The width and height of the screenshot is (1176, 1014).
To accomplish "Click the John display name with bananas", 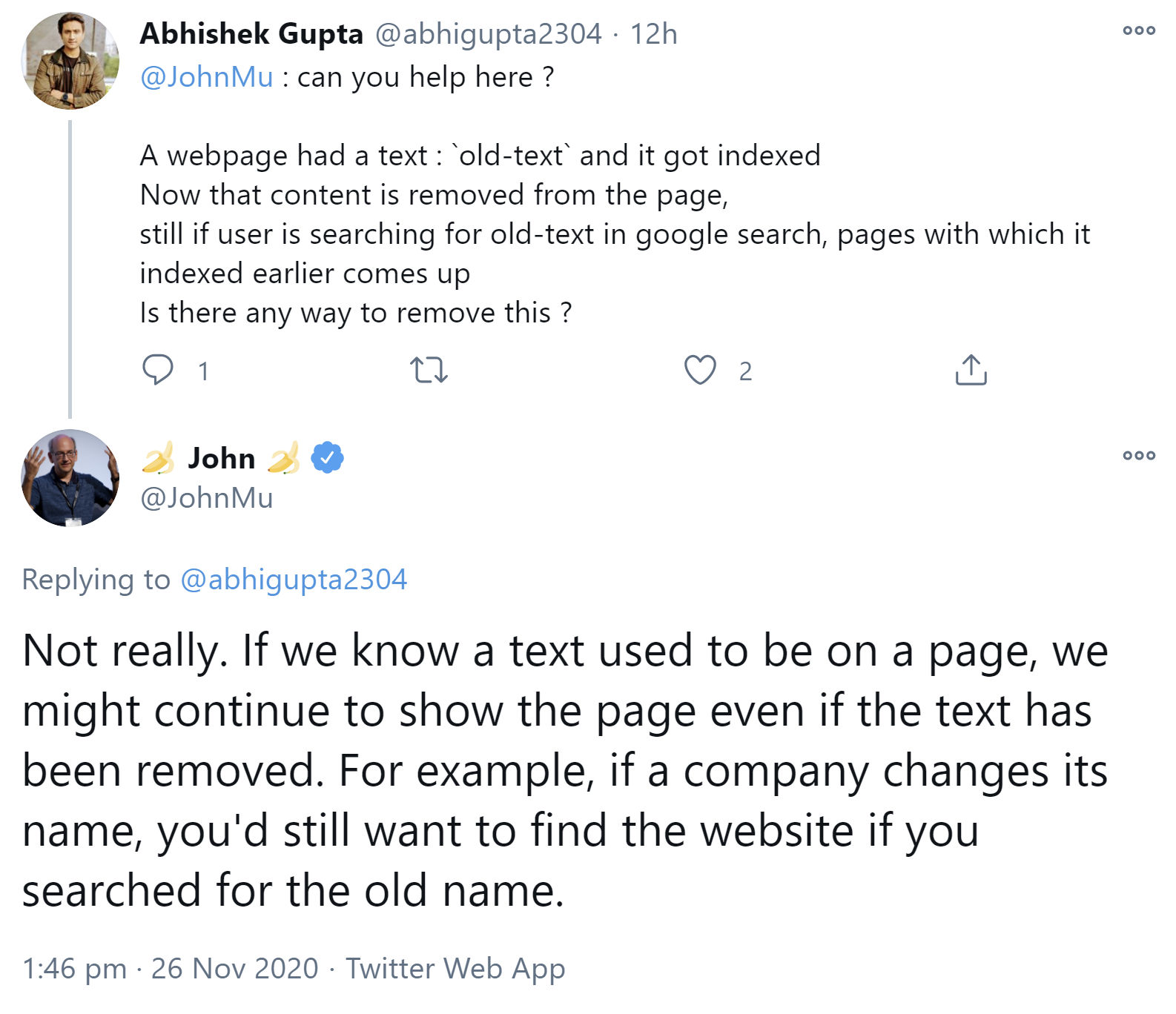I will pos(221,458).
